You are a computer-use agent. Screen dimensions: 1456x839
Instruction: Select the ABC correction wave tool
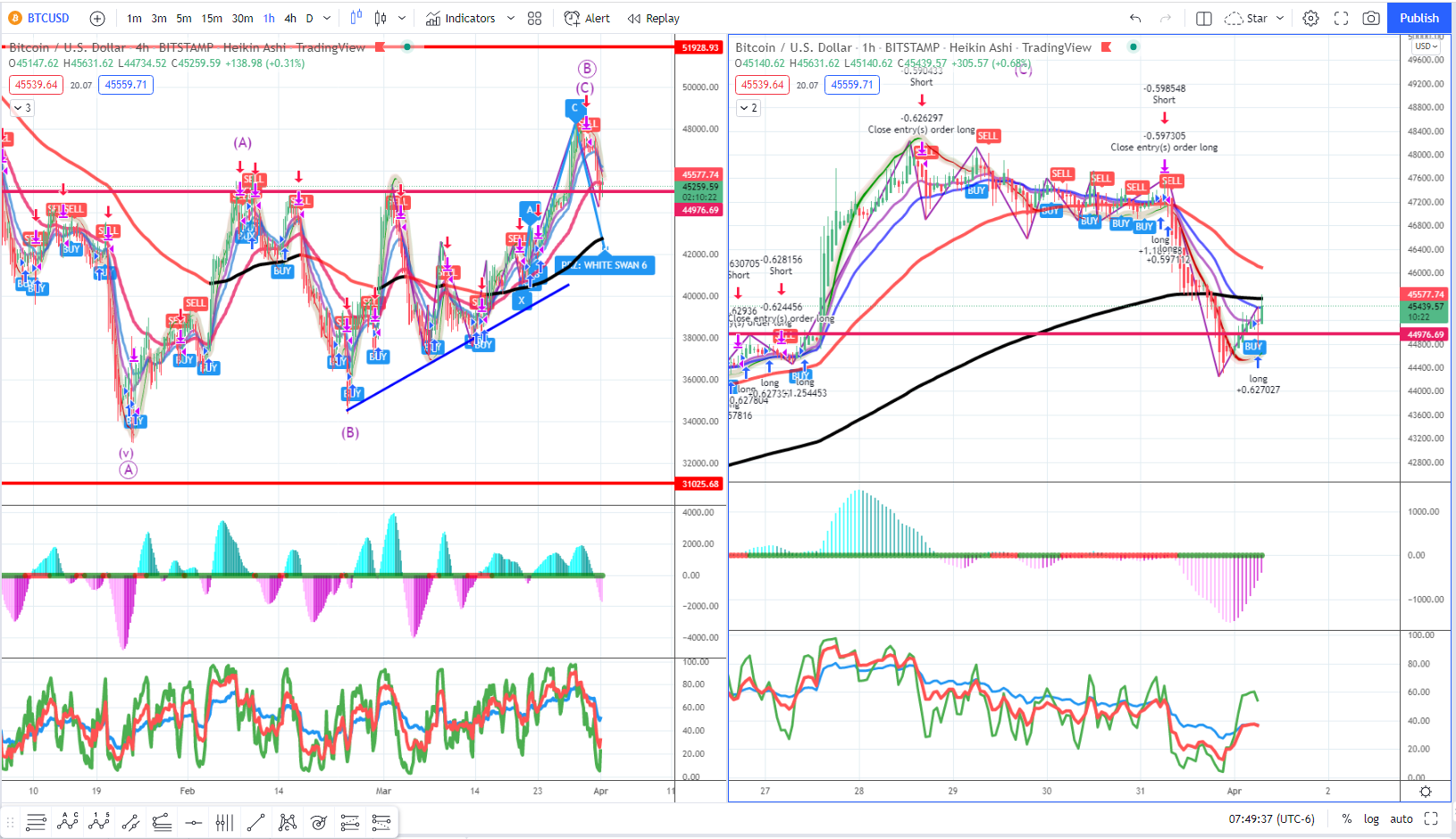[x=68, y=822]
